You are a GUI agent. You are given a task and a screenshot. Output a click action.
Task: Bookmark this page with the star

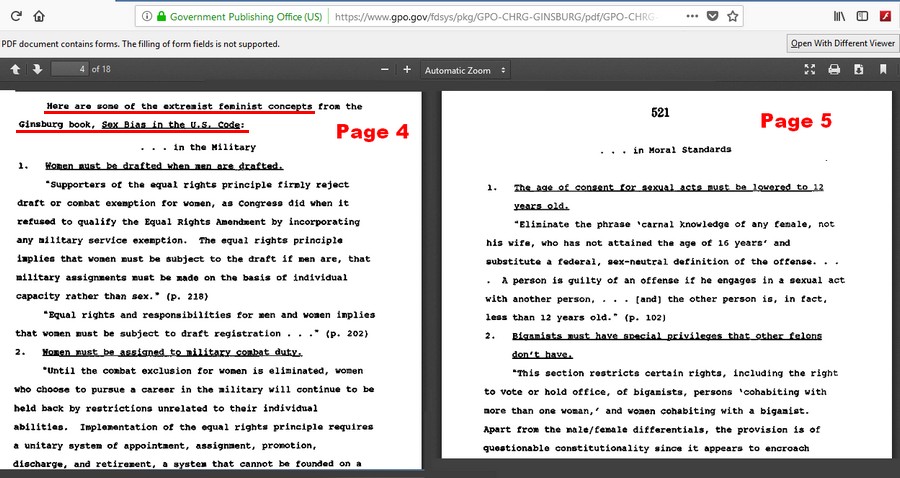[732, 17]
